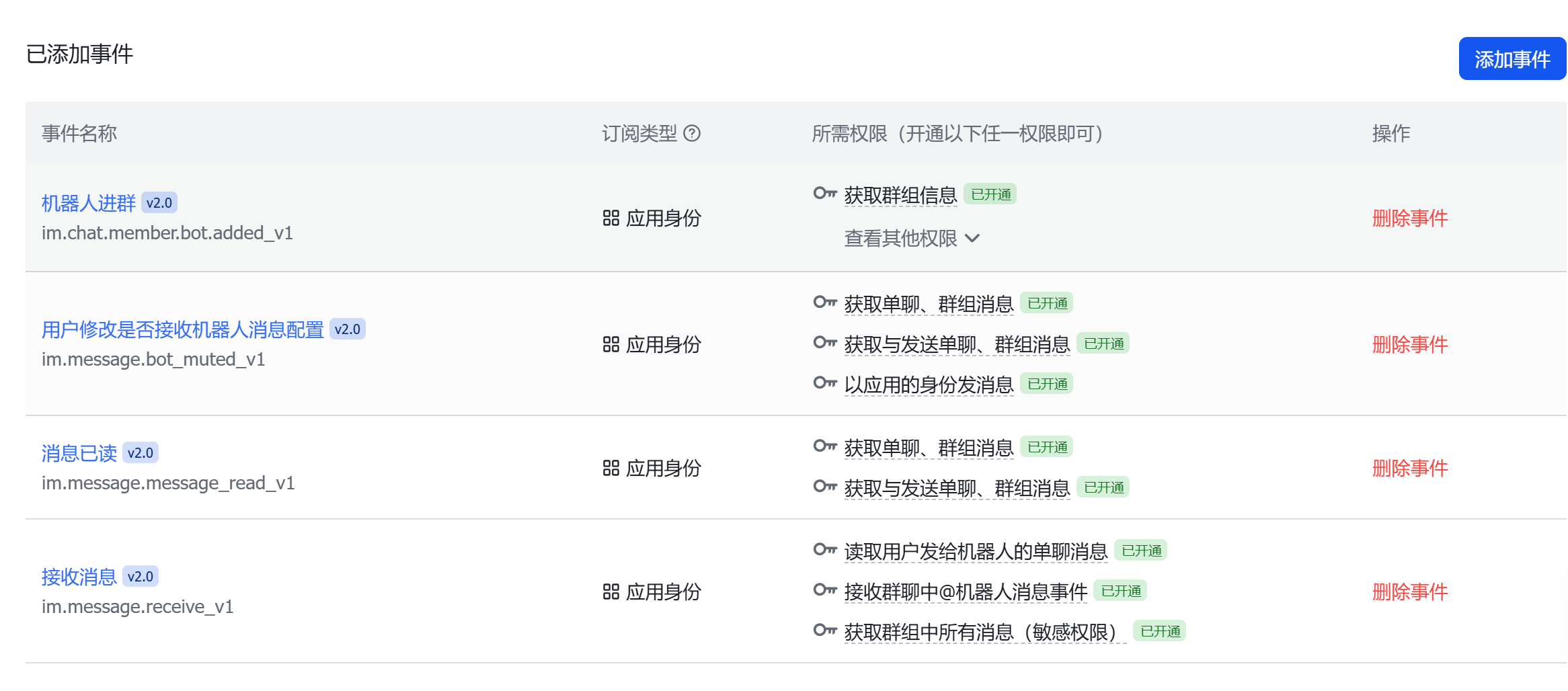1568x691 pixels.
Task: Click 应用身份 label in the 接收消息 row
Action: click(664, 592)
